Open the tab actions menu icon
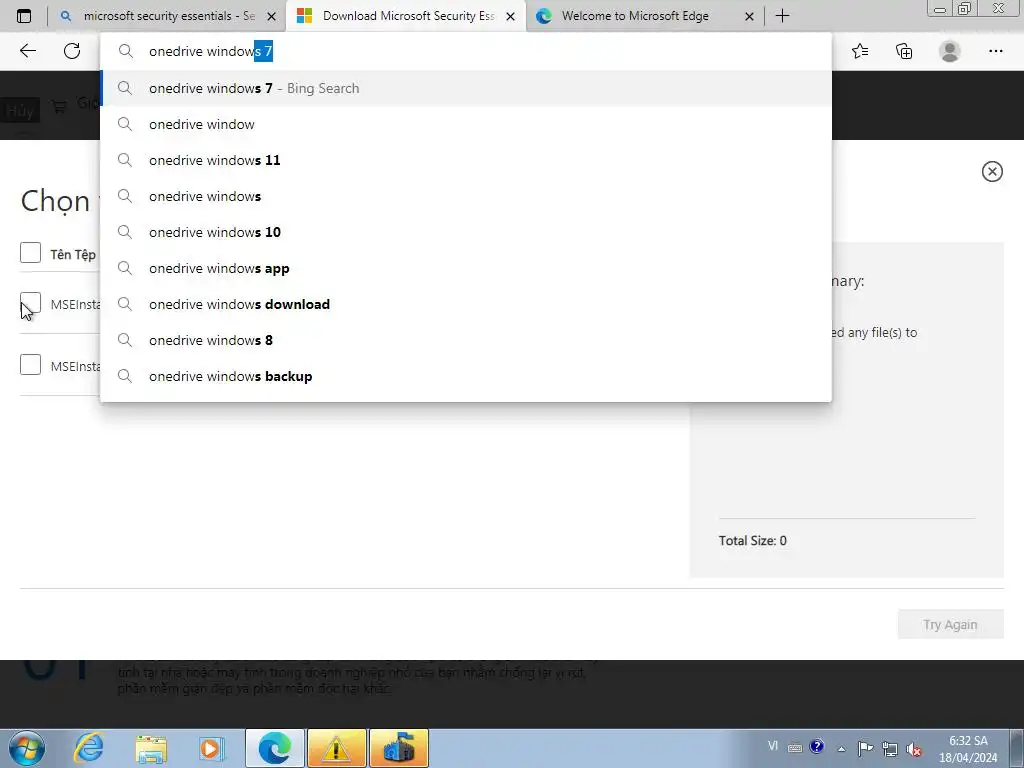Viewport: 1024px width, 768px height. (24, 16)
